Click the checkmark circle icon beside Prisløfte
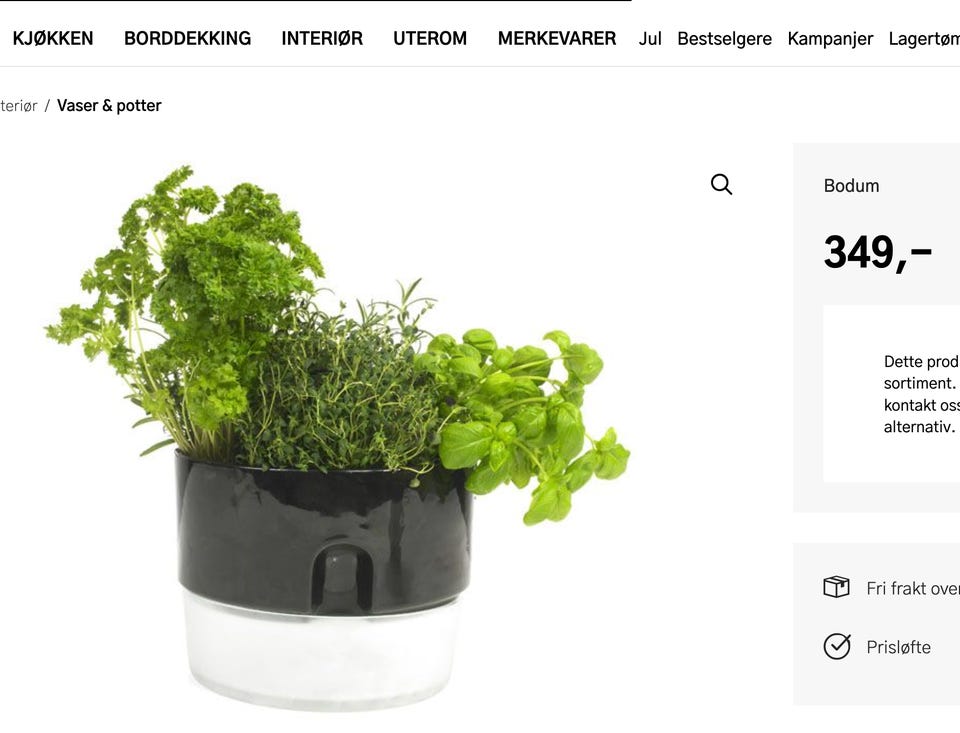 coord(837,646)
